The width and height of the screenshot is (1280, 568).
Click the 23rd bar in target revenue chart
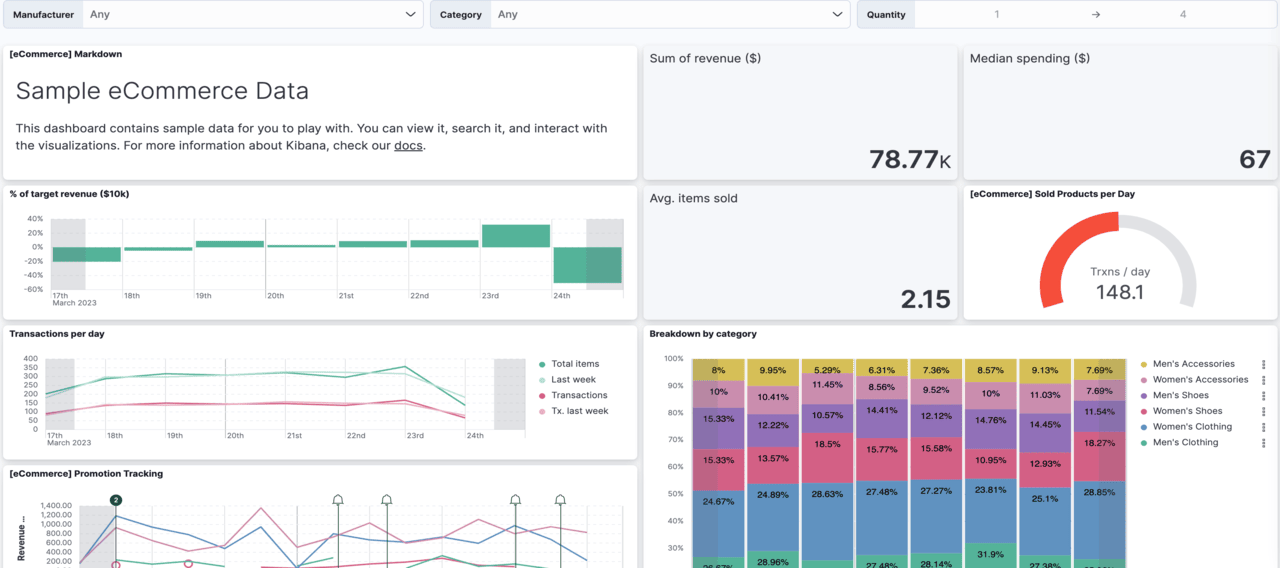(x=516, y=236)
